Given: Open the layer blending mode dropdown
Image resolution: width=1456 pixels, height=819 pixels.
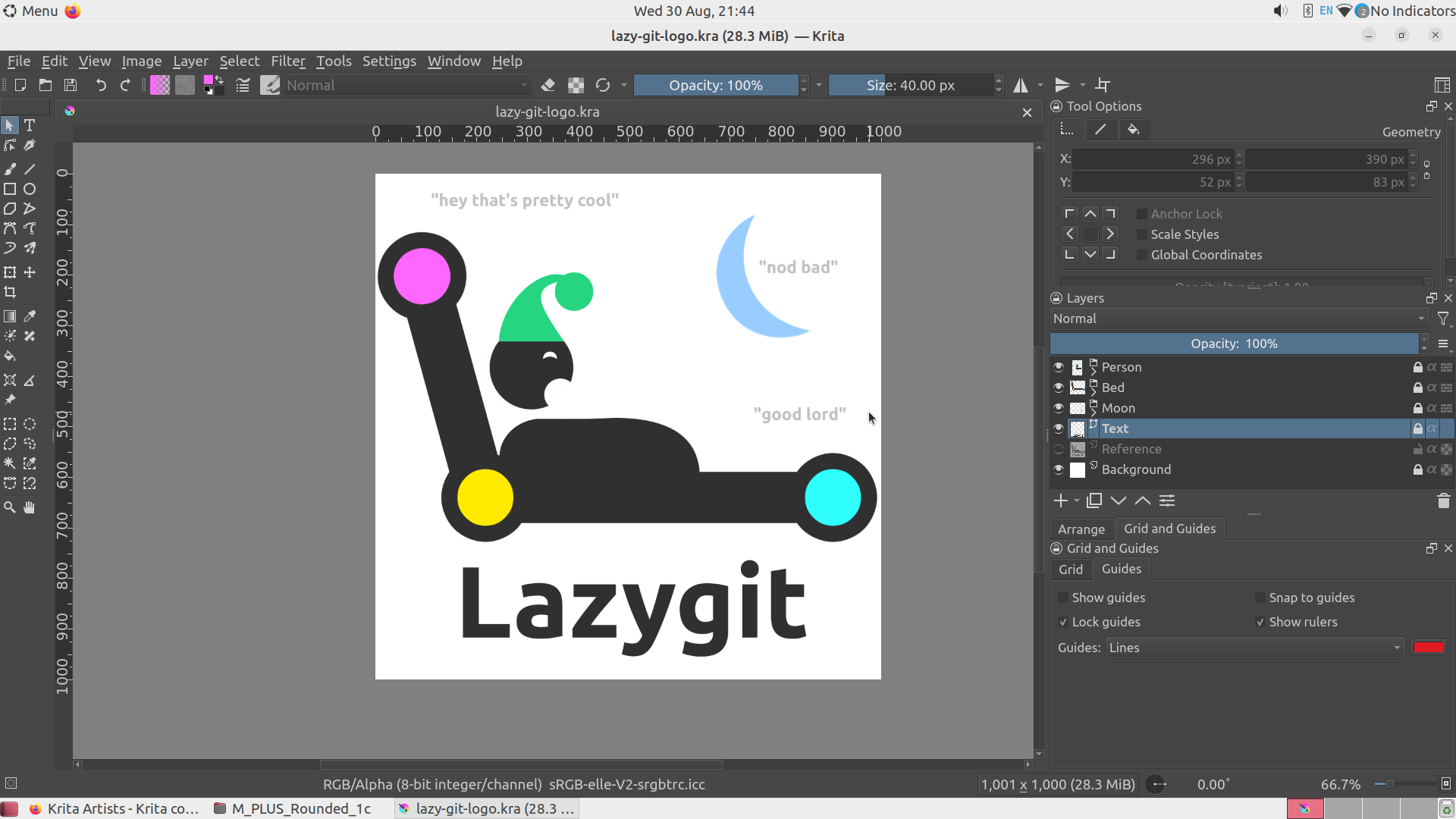Looking at the screenshot, I should [1238, 318].
